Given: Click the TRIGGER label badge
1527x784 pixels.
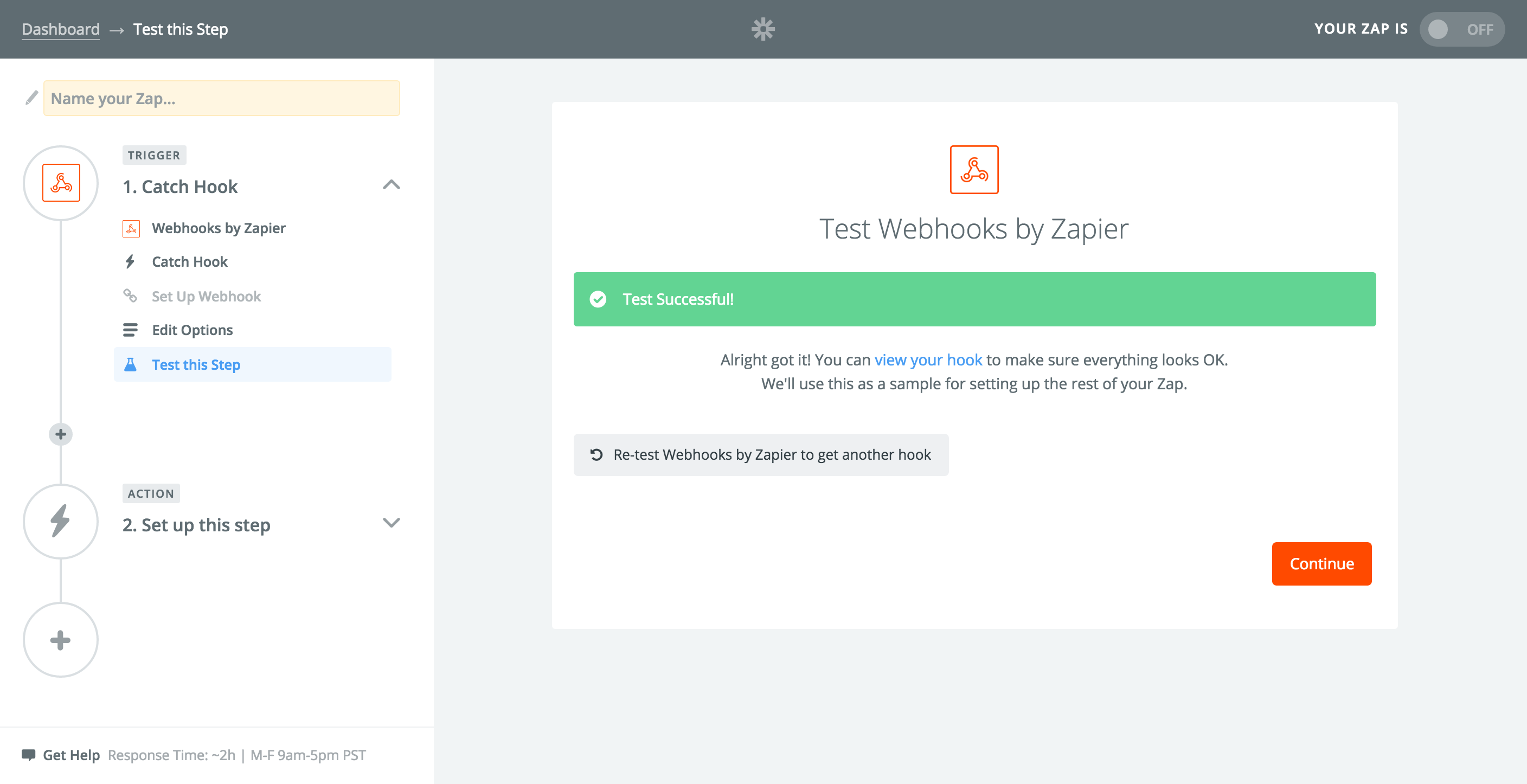Looking at the screenshot, I should click(154, 155).
